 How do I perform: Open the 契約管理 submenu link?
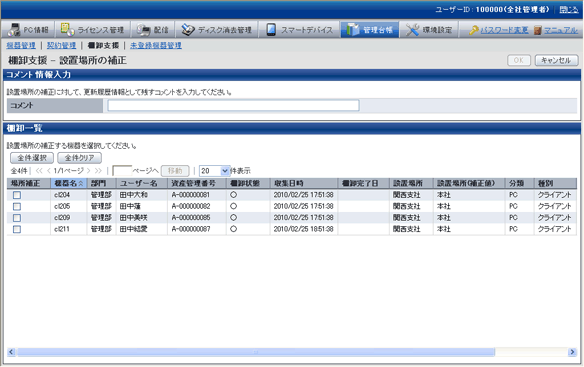click(61, 45)
